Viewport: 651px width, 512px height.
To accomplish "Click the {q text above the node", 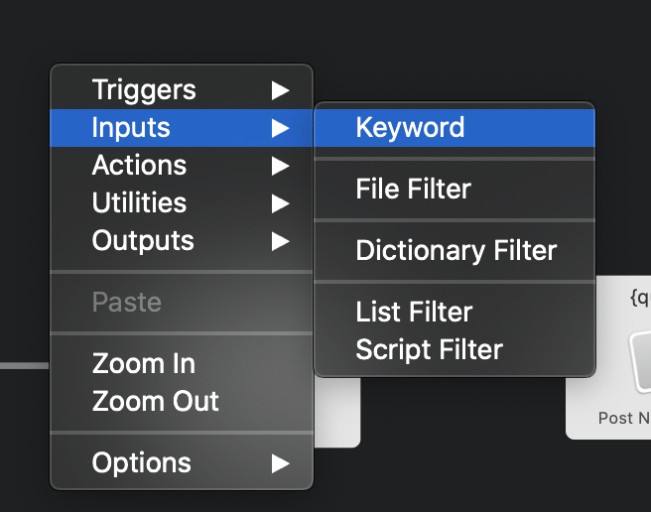I will [x=639, y=296].
